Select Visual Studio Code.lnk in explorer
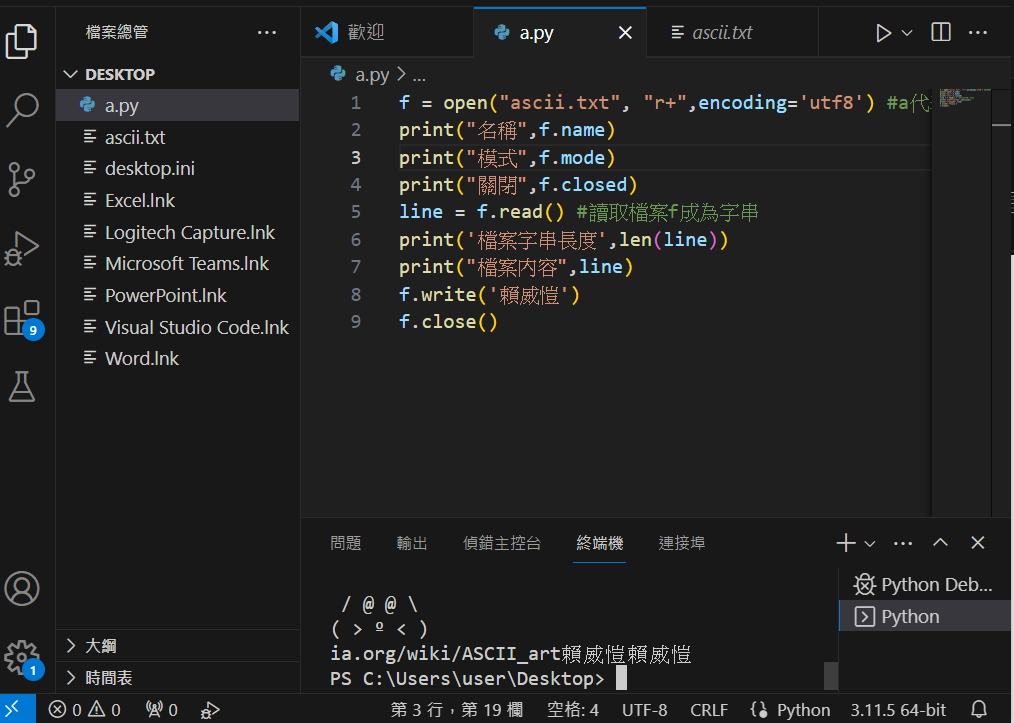 click(x=178, y=327)
